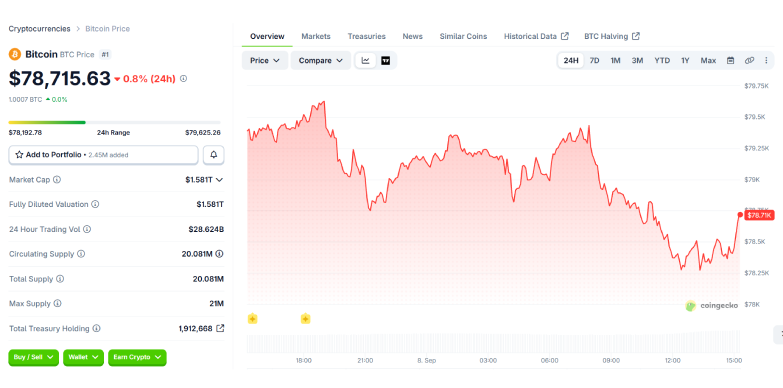The height and width of the screenshot is (388, 783).
Task: Click first yellow event marker under chart
Action: (x=253, y=319)
